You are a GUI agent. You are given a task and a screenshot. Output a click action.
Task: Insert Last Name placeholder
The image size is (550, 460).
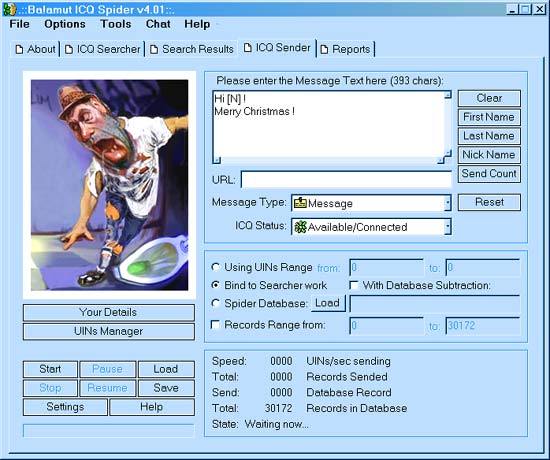tap(489, 136)
